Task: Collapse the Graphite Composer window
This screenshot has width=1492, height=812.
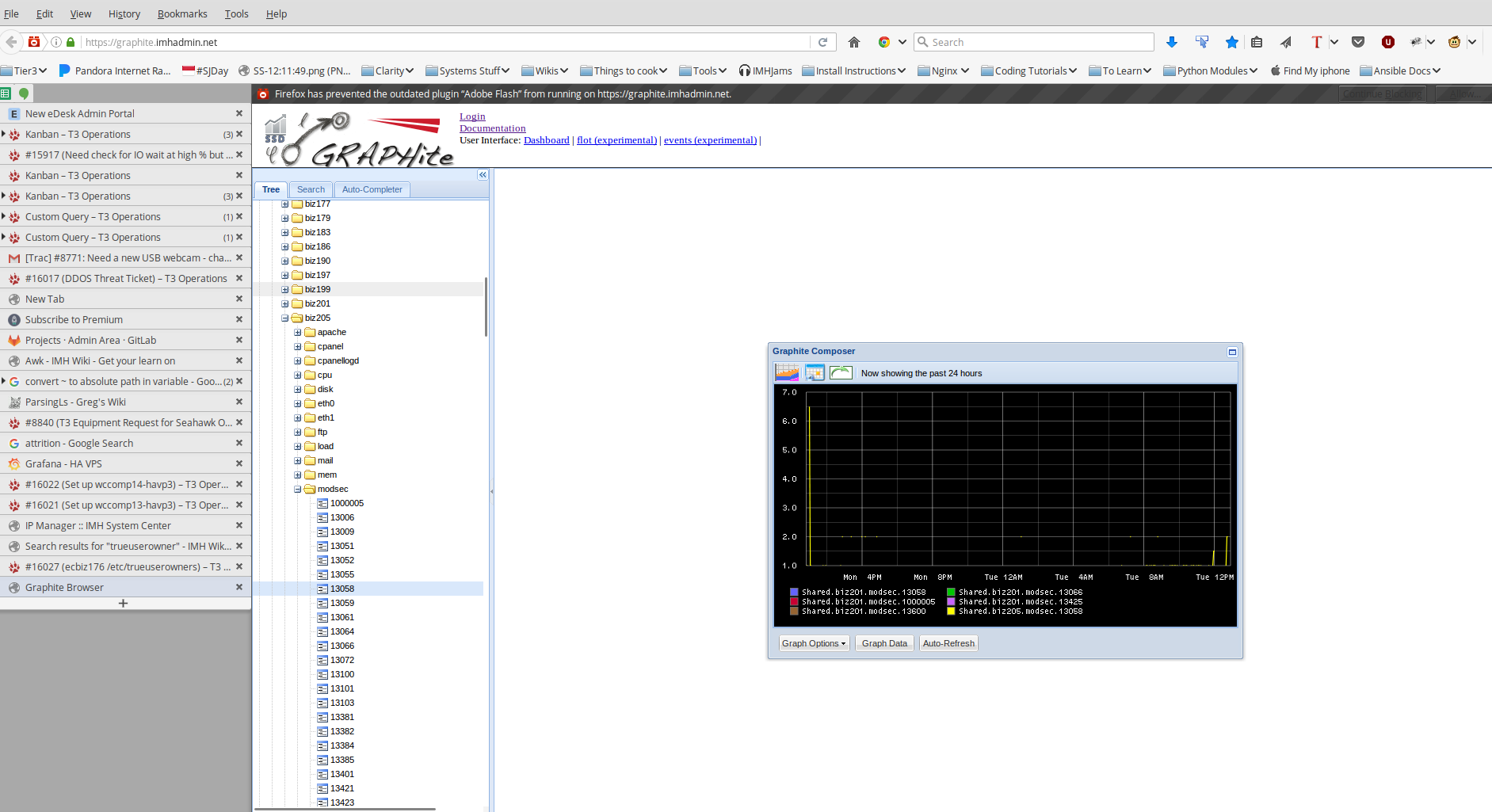Action: coord(1232,352)
